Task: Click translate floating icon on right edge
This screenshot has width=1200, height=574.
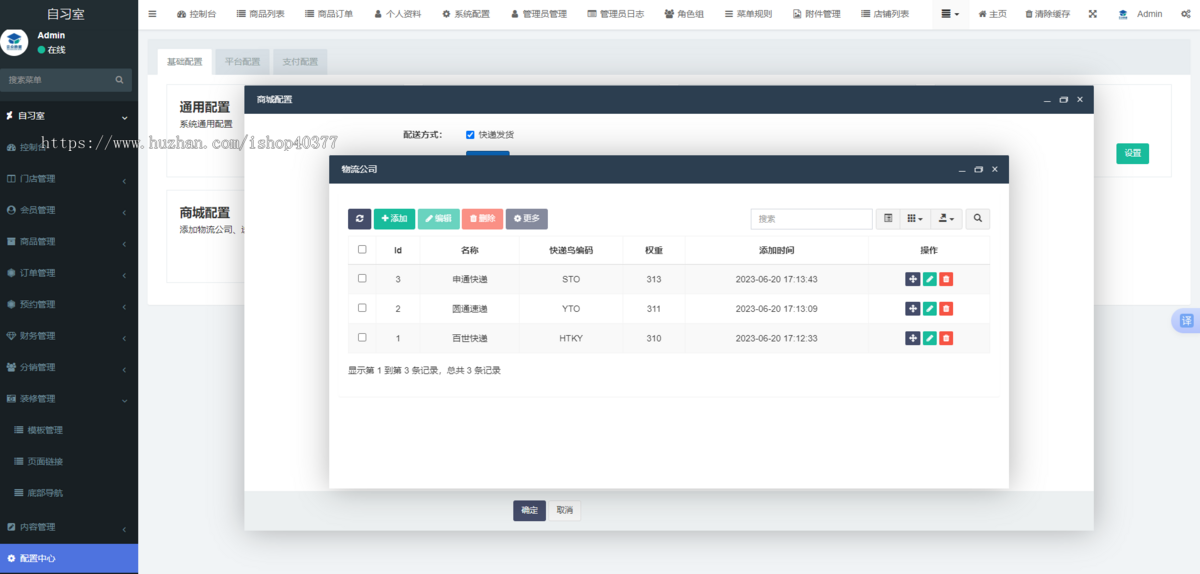Action: (x=1186, y=320)
